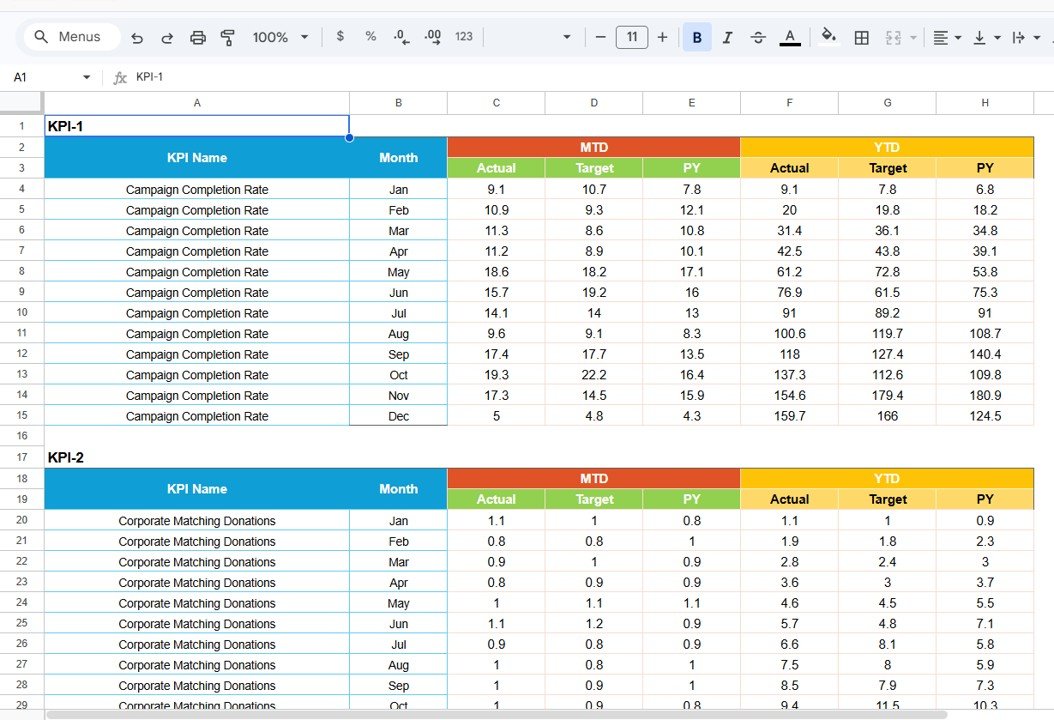Decrease decimal places
This screenshot has height=720, width=1054.
[x=401, y=37]
